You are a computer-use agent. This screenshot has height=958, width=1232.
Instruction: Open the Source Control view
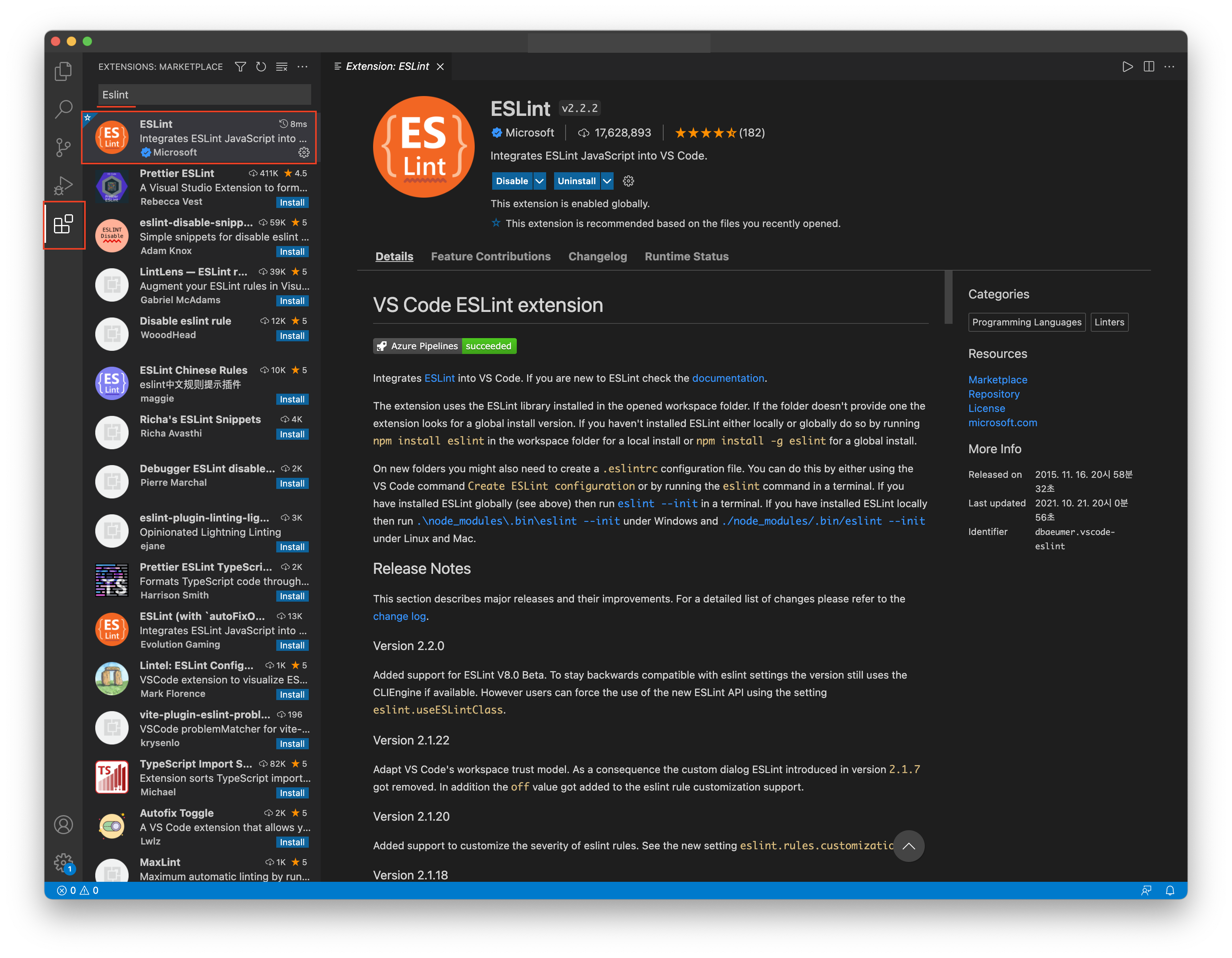[63, 147]
